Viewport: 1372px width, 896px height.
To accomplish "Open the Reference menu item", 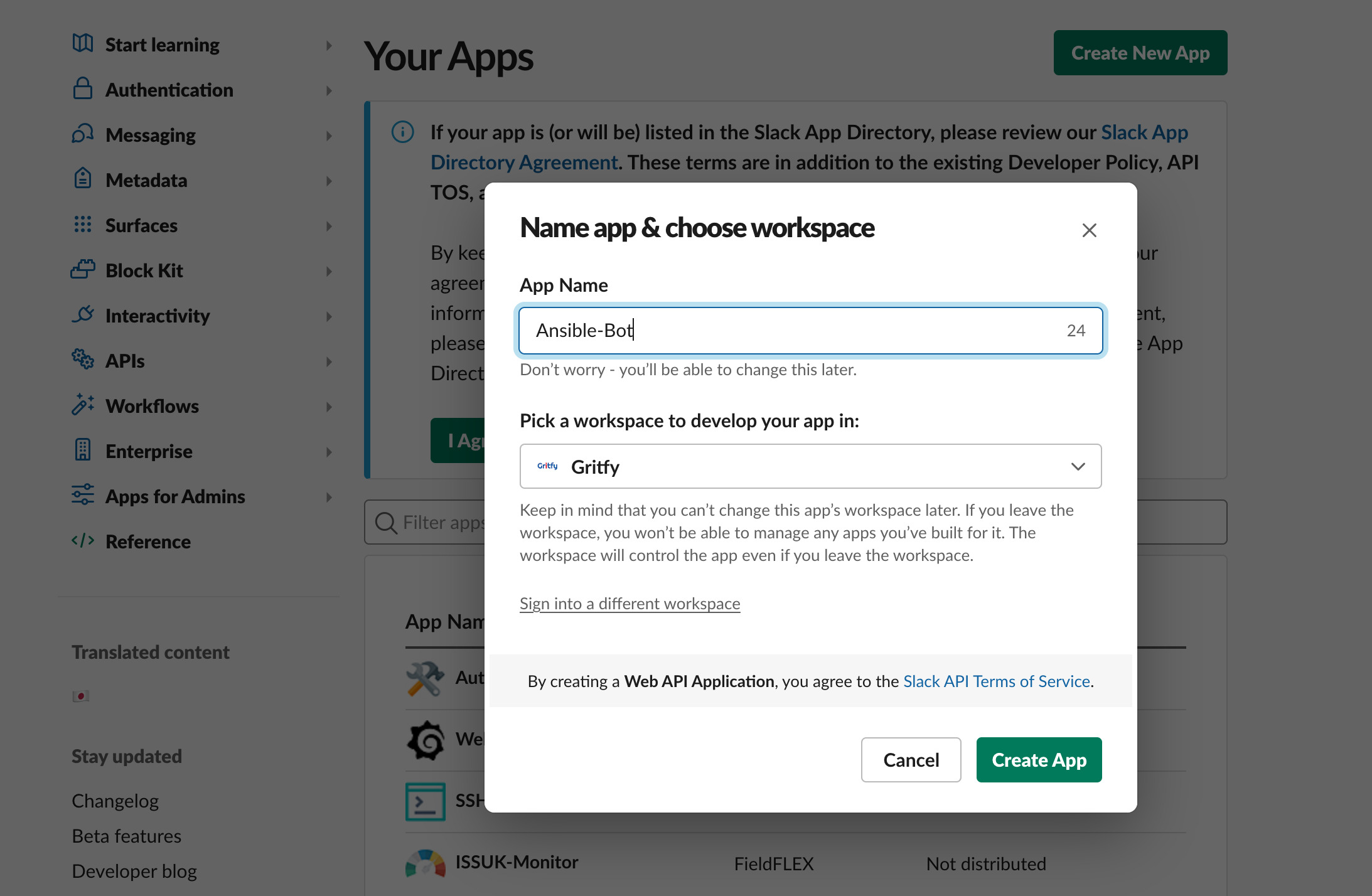I will [148, 541].
